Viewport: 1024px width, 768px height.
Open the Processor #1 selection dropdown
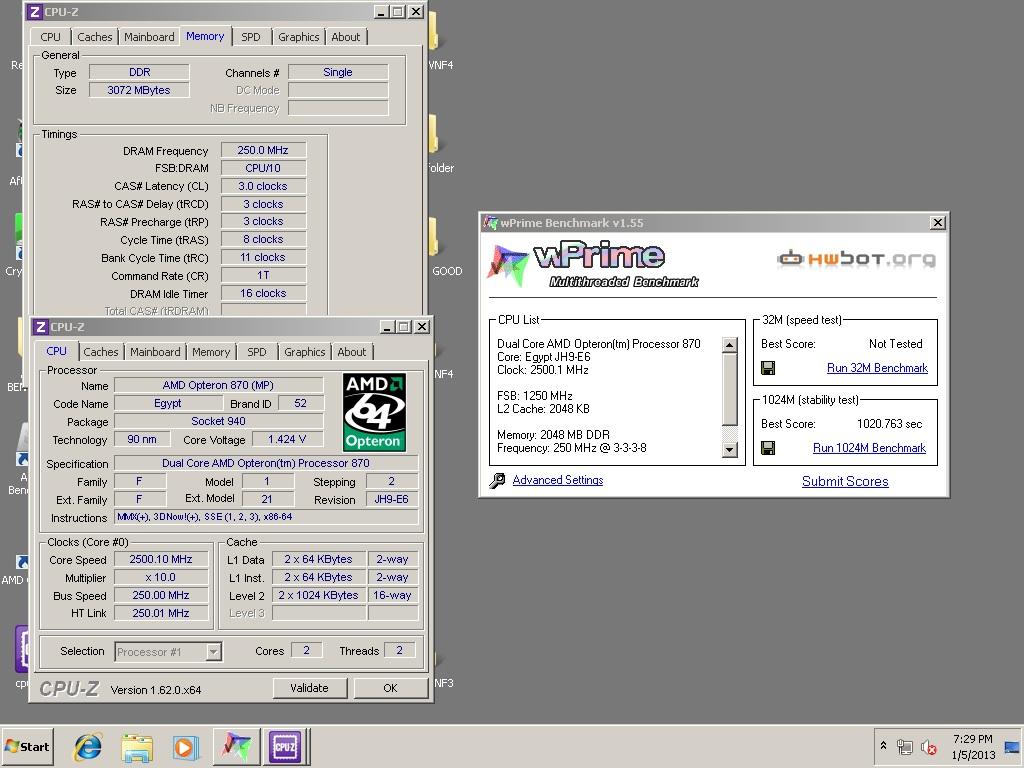[x=168, y=652]
